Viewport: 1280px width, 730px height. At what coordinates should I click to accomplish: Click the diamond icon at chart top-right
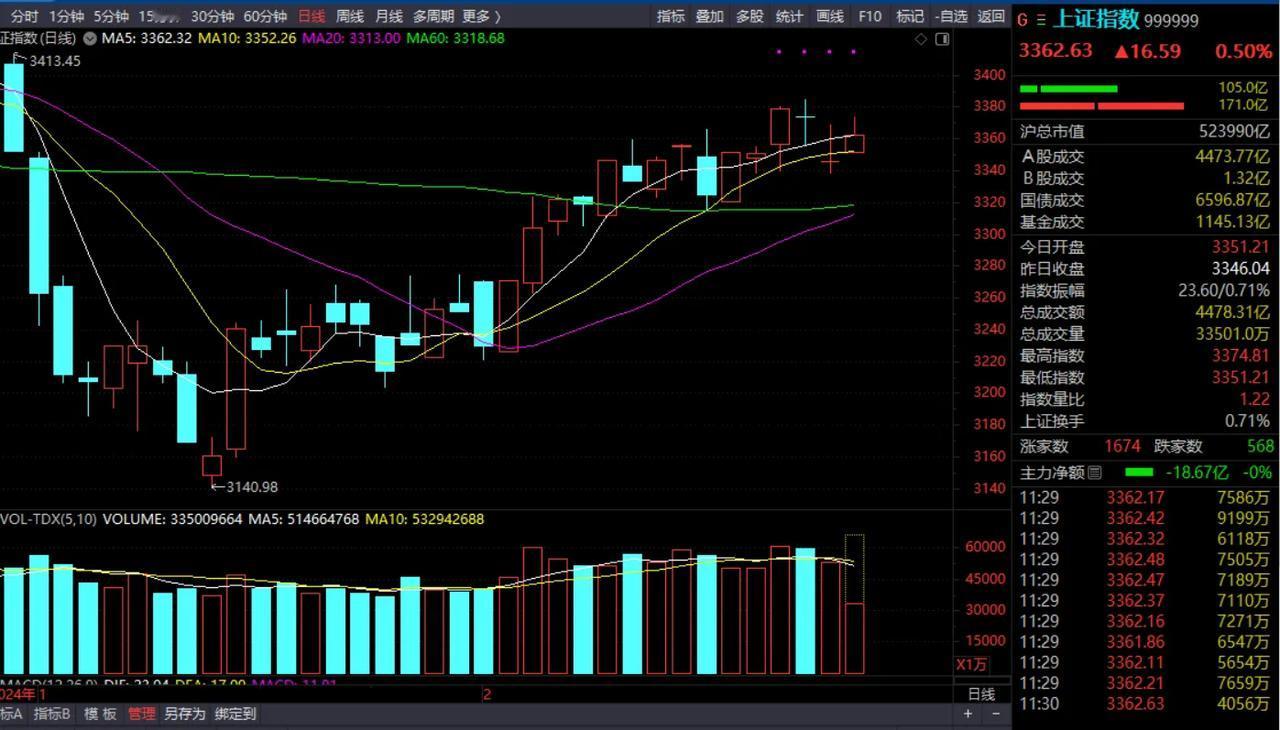tap(921, 39)
